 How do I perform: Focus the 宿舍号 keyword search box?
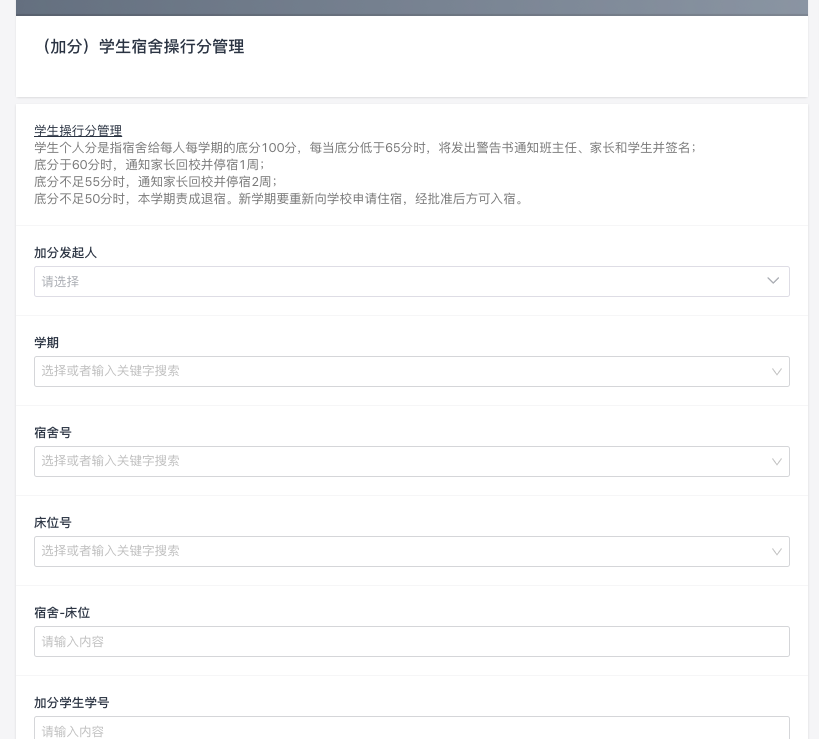(400, 461)
